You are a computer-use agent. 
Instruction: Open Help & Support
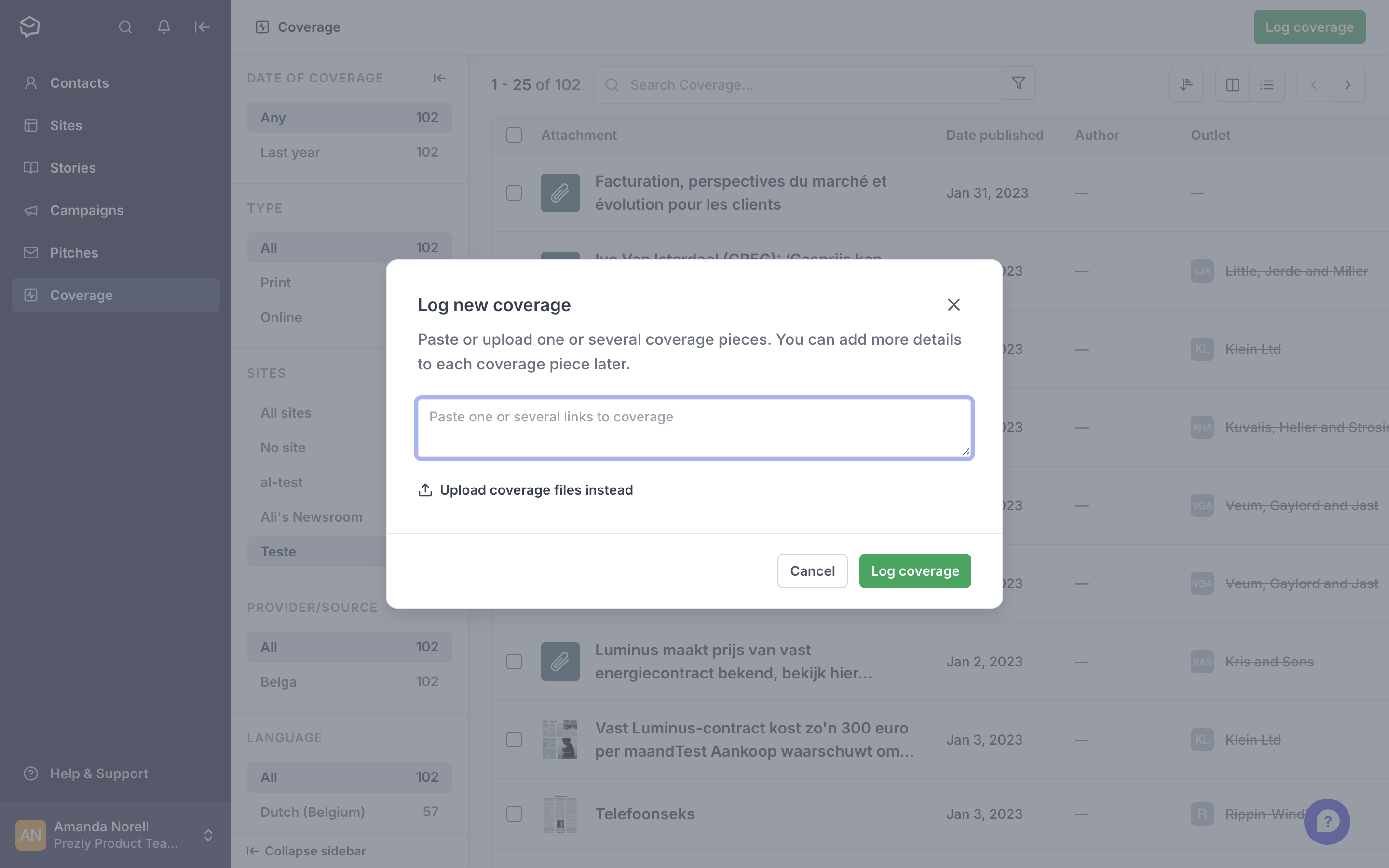click(115, 773)
